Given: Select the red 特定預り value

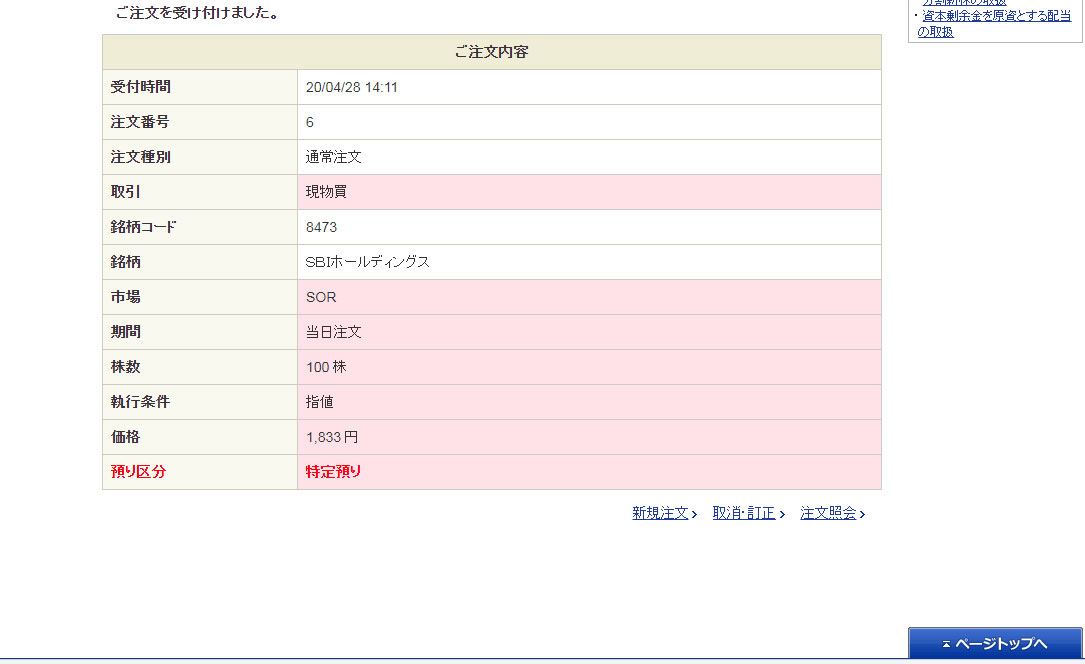Looking at the screenshot, I should (334, 472).
